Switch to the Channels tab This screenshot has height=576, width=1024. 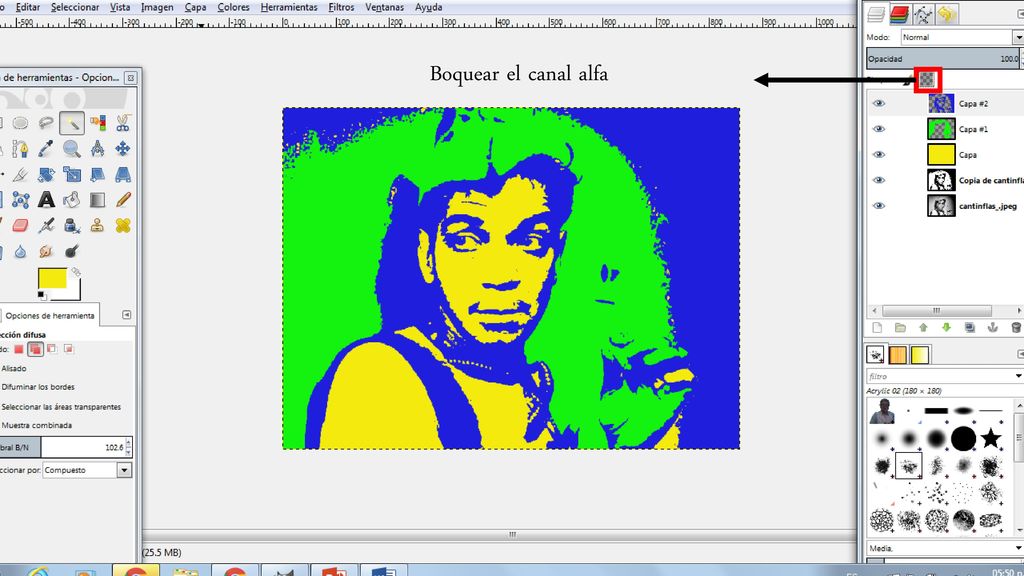click(x=899, y=14)
